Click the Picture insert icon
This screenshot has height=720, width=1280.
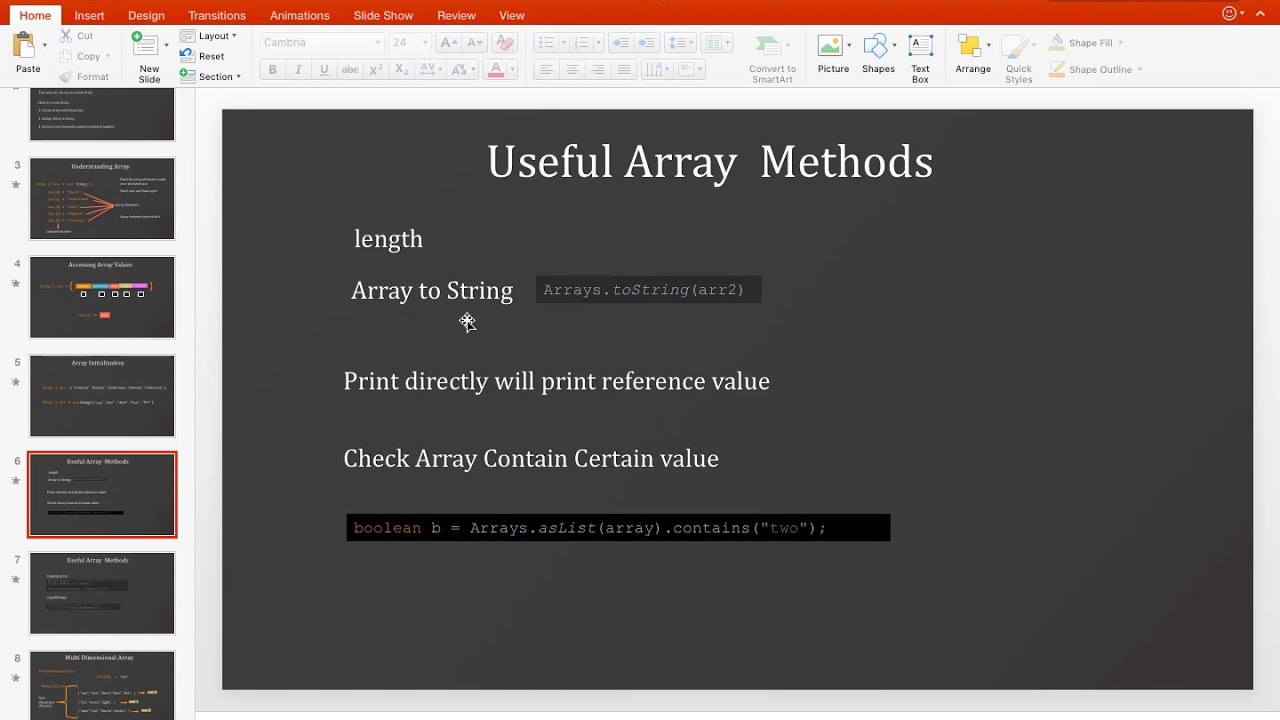832,54
